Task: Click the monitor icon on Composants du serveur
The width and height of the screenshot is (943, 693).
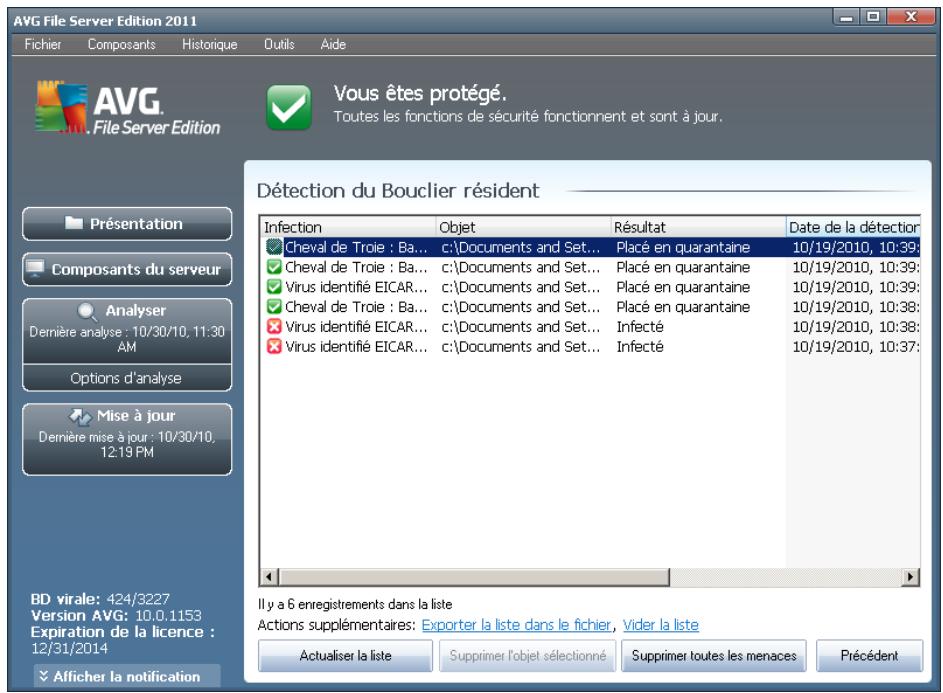Action: (35, 268)
